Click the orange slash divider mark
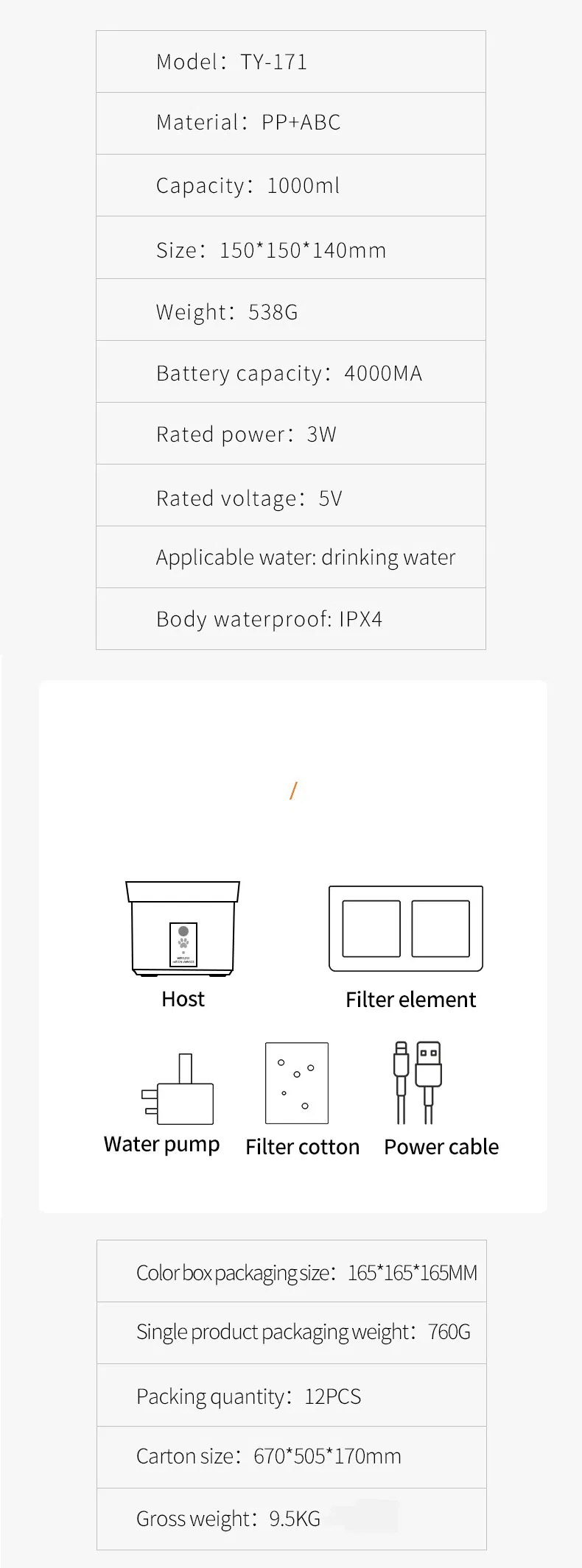 (x=293, y=791)
